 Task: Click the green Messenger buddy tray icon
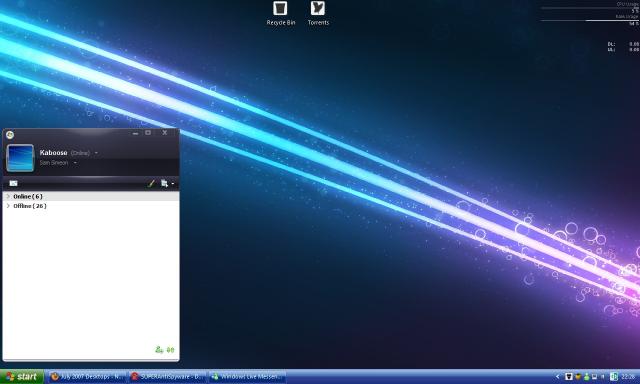click(587, 377)
